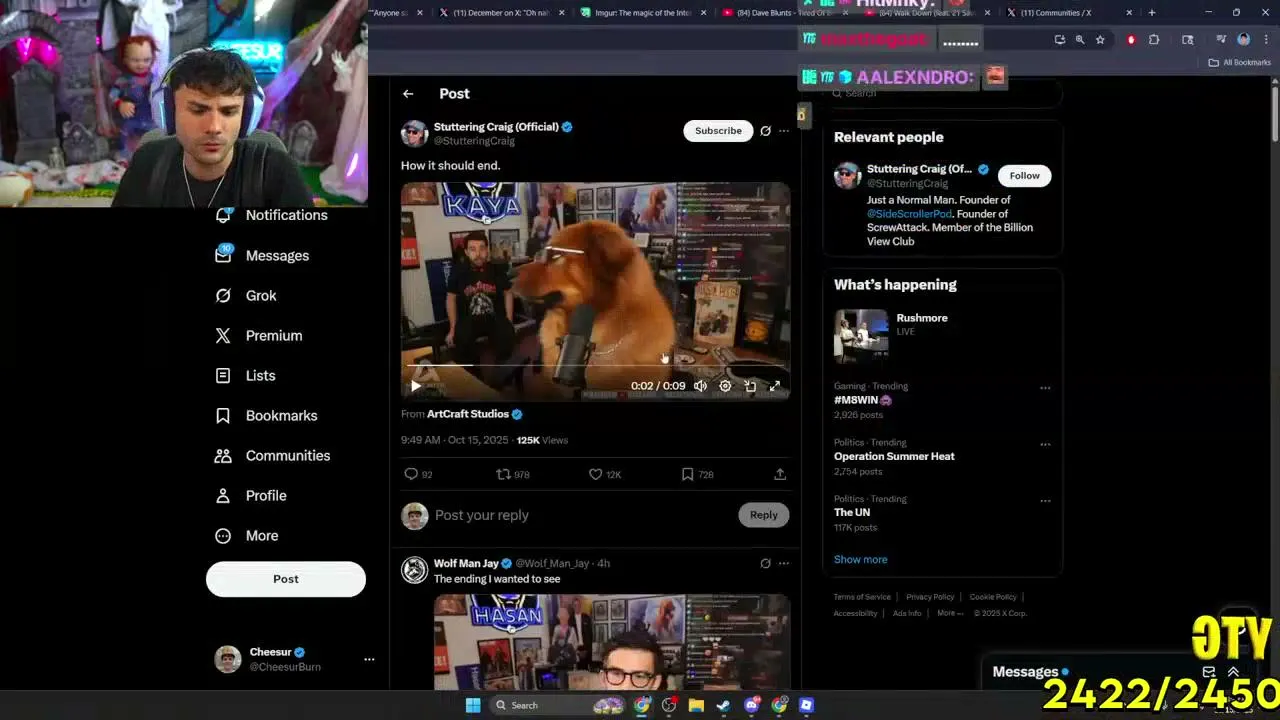
Task: Open browser zoom magnifier in address bar
Action: (x=1080, y=40)
